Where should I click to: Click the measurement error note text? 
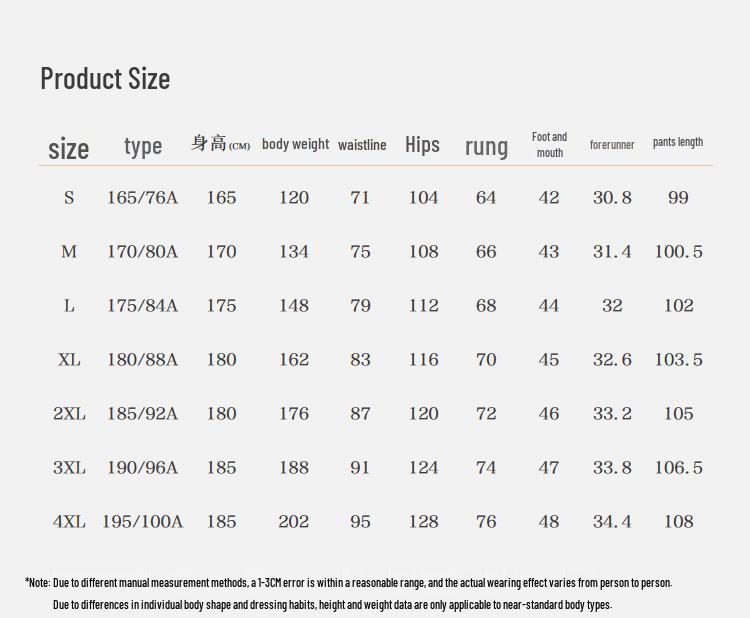(x=349, y=582)
